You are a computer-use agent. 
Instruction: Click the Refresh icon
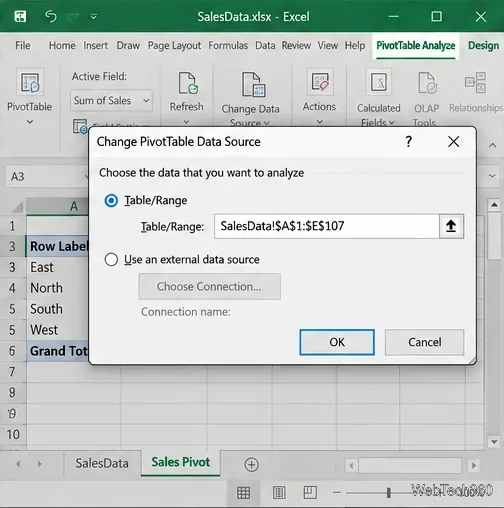point(188,83)
